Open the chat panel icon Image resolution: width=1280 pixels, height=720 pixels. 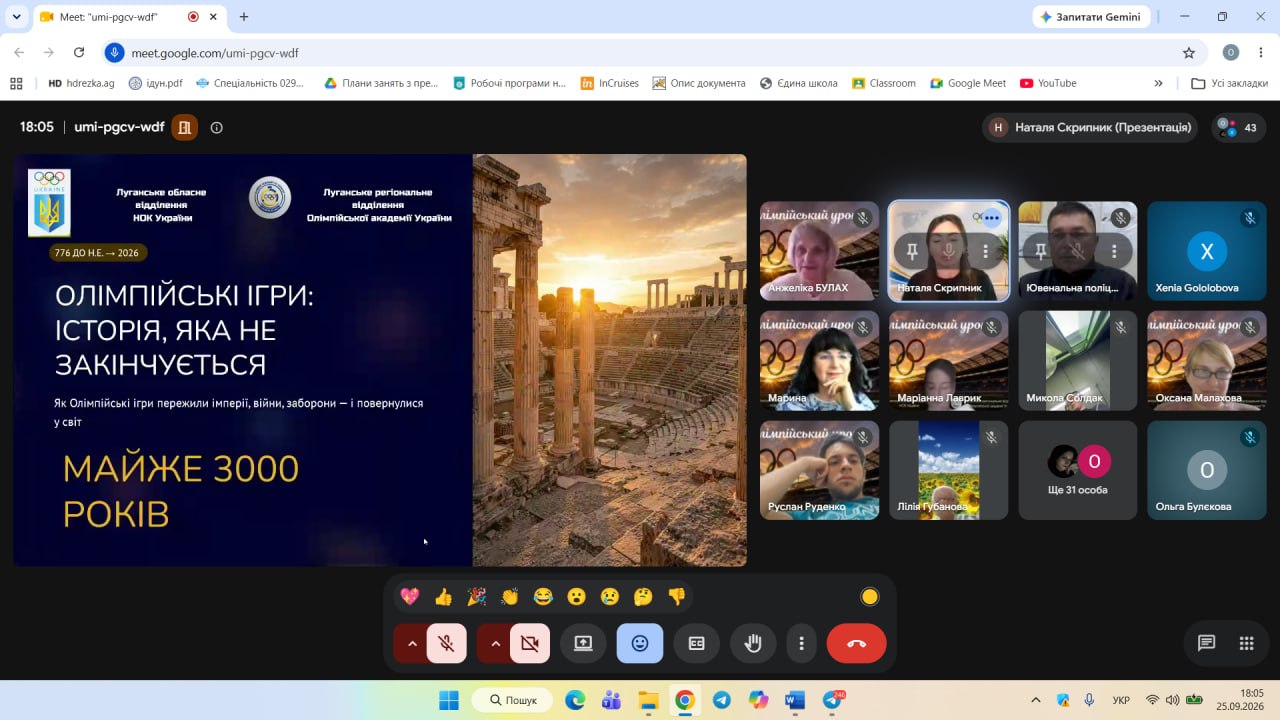[1206, 643]
